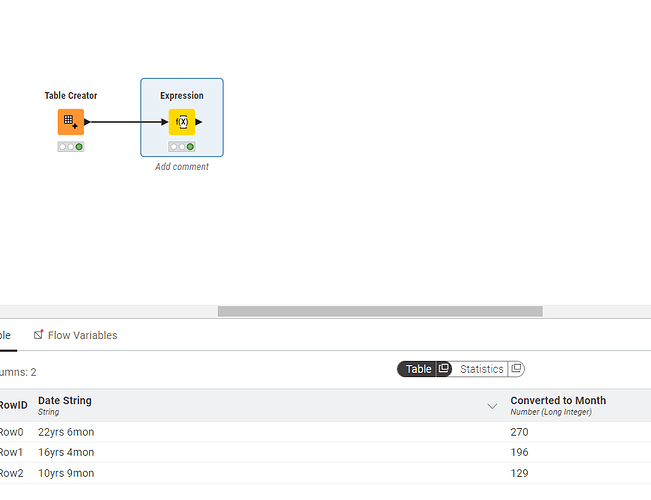Select the Table Creator node icon
Screen dimensions: 651x500
pos(70,122)
